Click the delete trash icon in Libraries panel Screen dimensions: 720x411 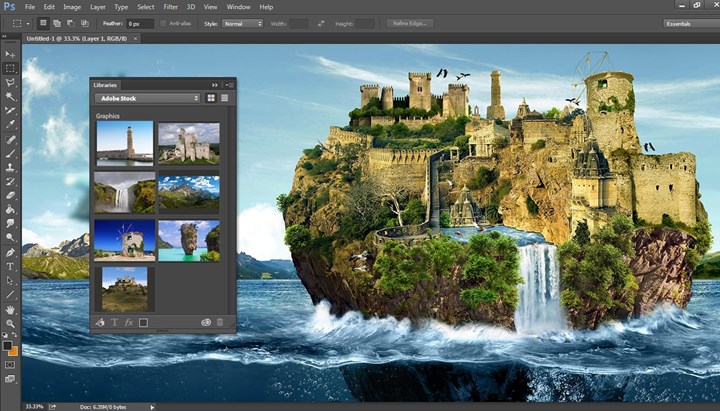tap(220, 322)
